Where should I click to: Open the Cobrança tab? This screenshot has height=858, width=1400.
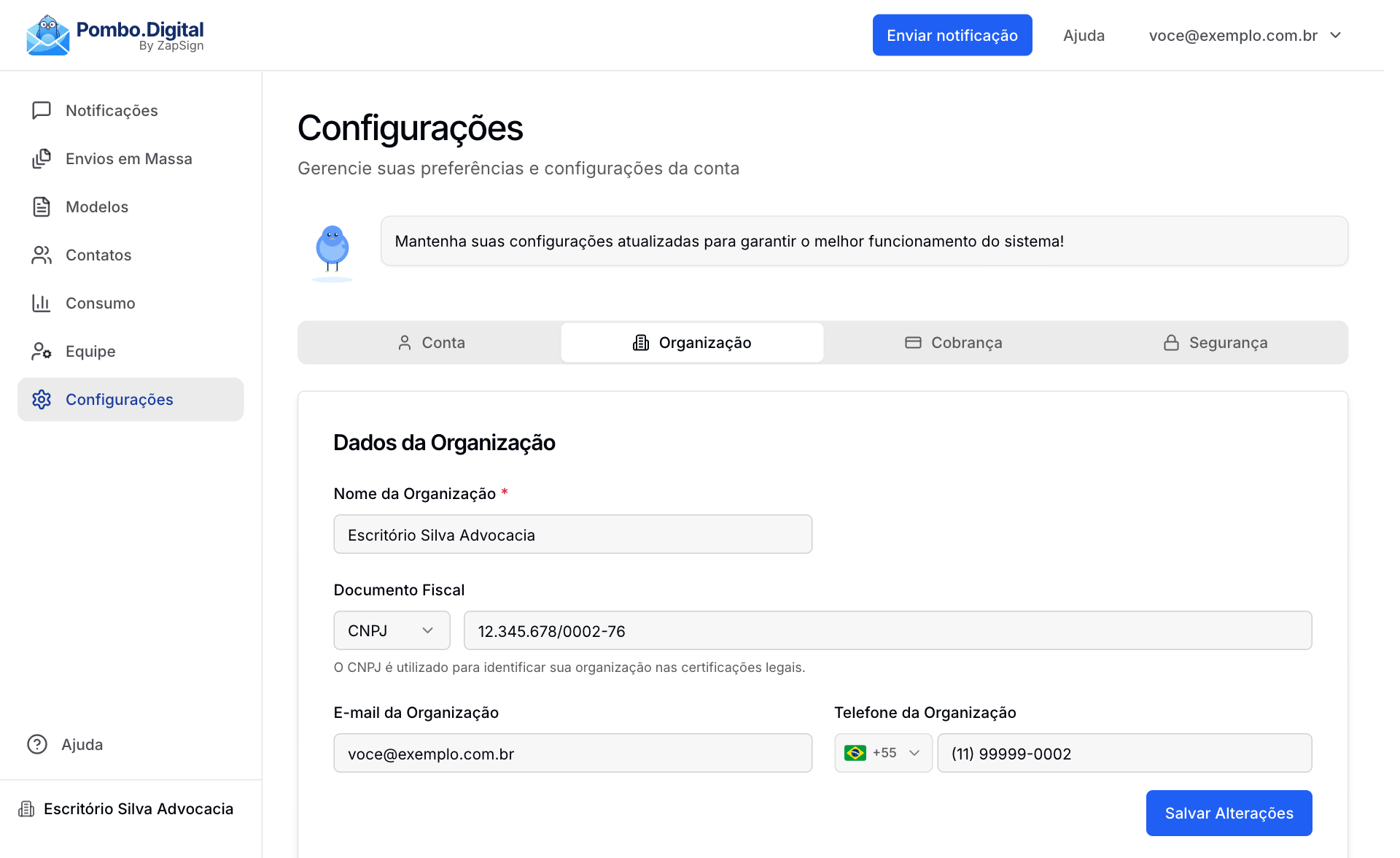click(954, 342)
